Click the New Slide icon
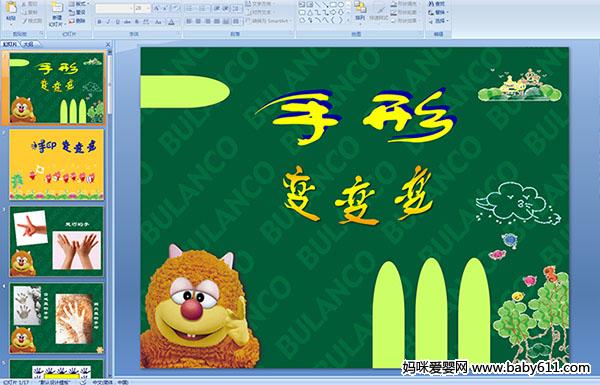 (57, 13)
